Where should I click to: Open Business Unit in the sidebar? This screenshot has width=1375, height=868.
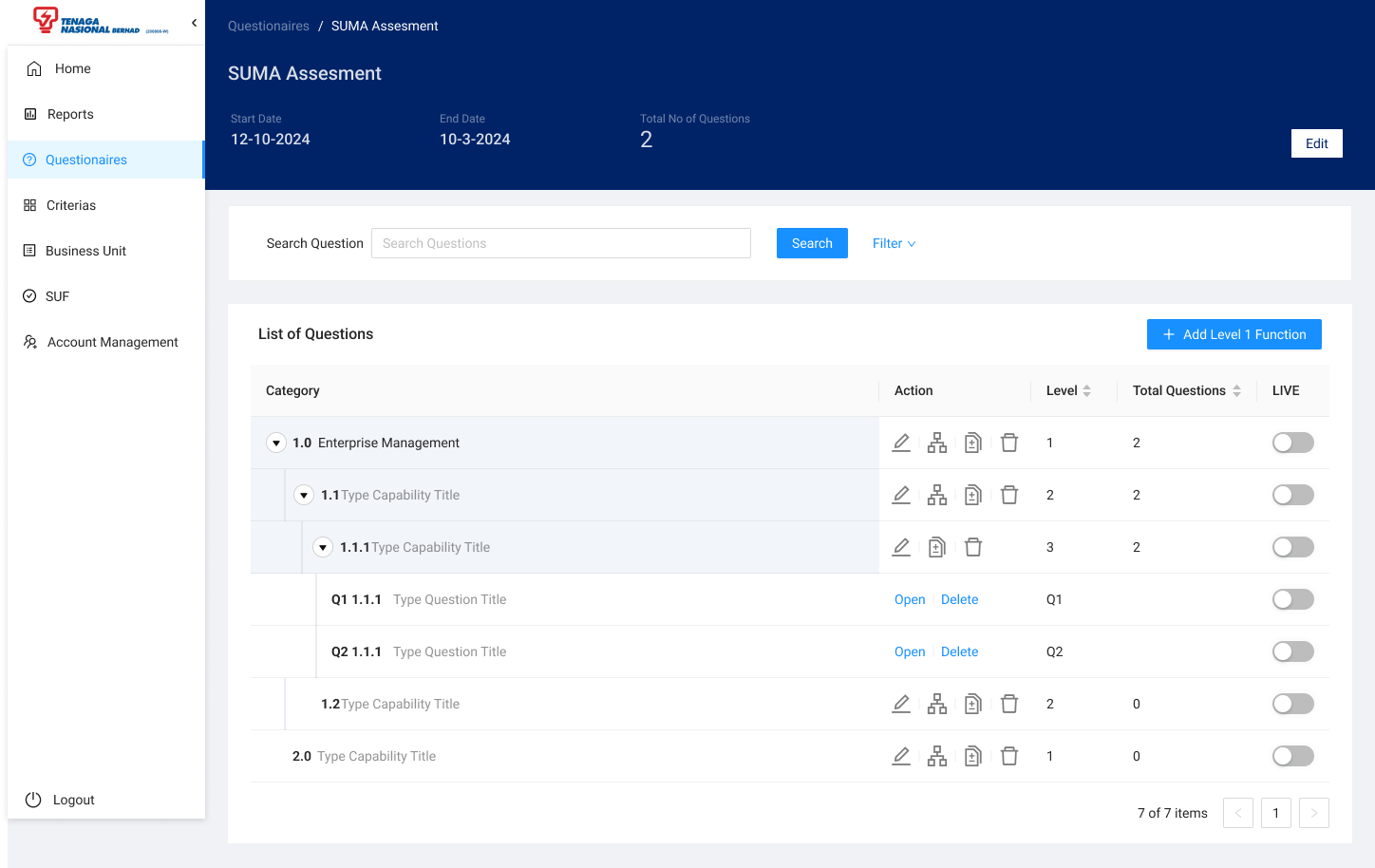[106, 251]
